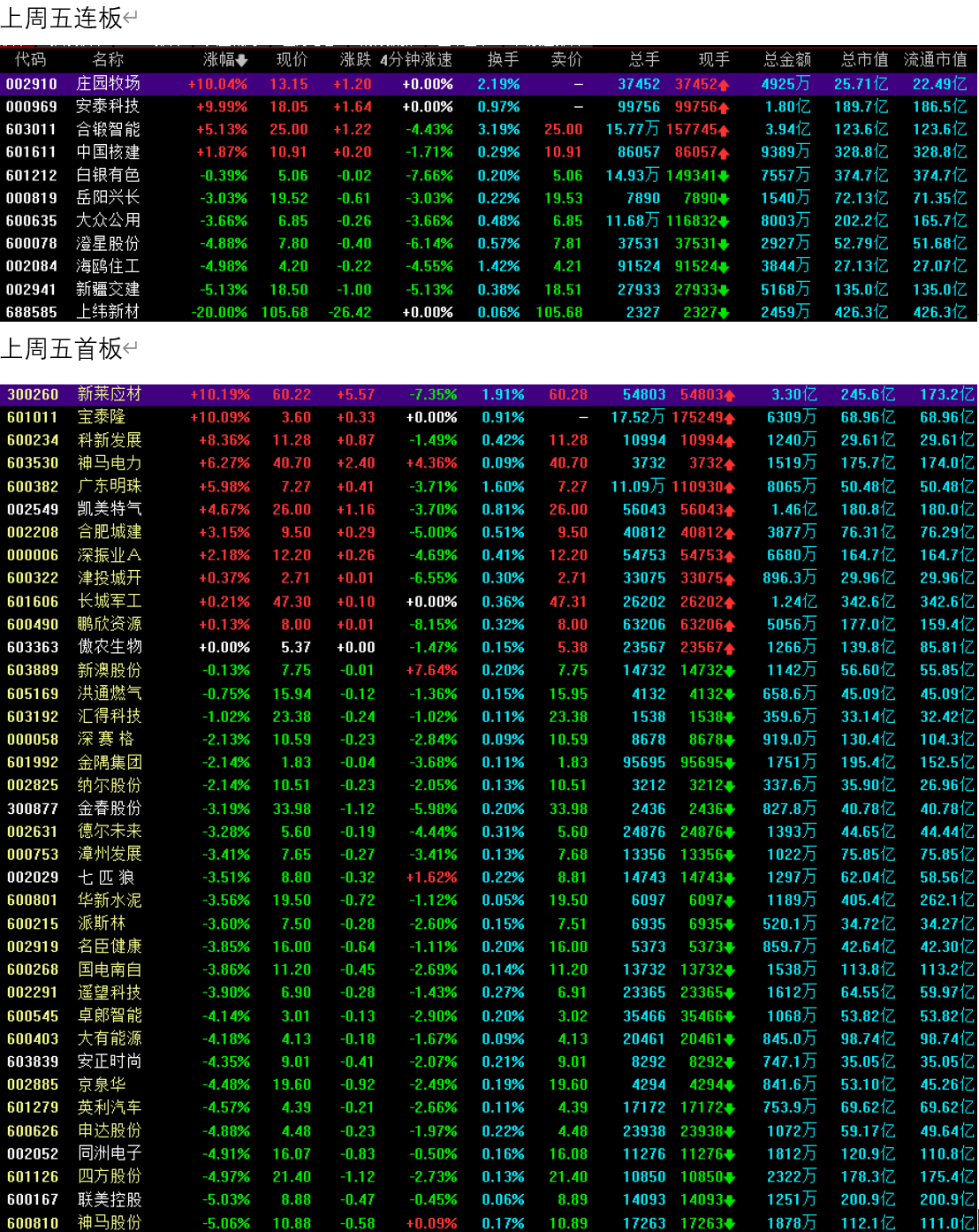This screenshot has height=1232, width=979.
Task: Select stock 傲农生物
Action: tap(110, 647)
